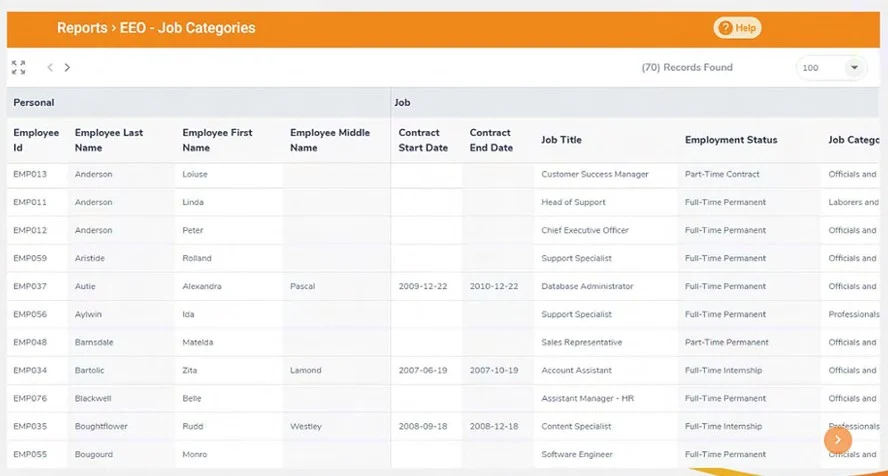Click the Employment Status column header

731,140
